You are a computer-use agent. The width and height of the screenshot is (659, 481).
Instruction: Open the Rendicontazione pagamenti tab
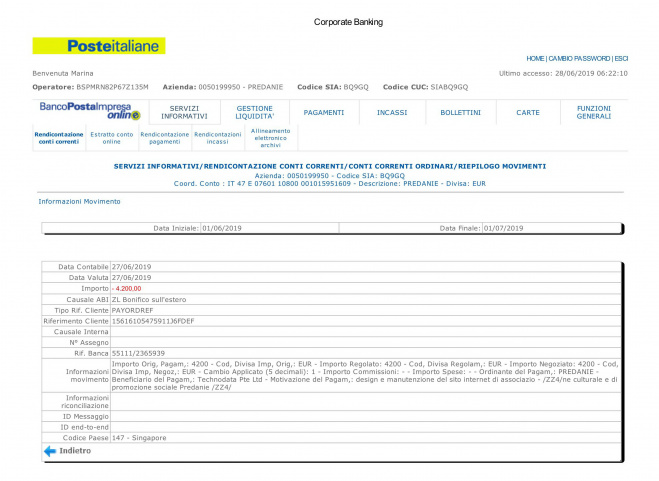(x=164, y=138)
